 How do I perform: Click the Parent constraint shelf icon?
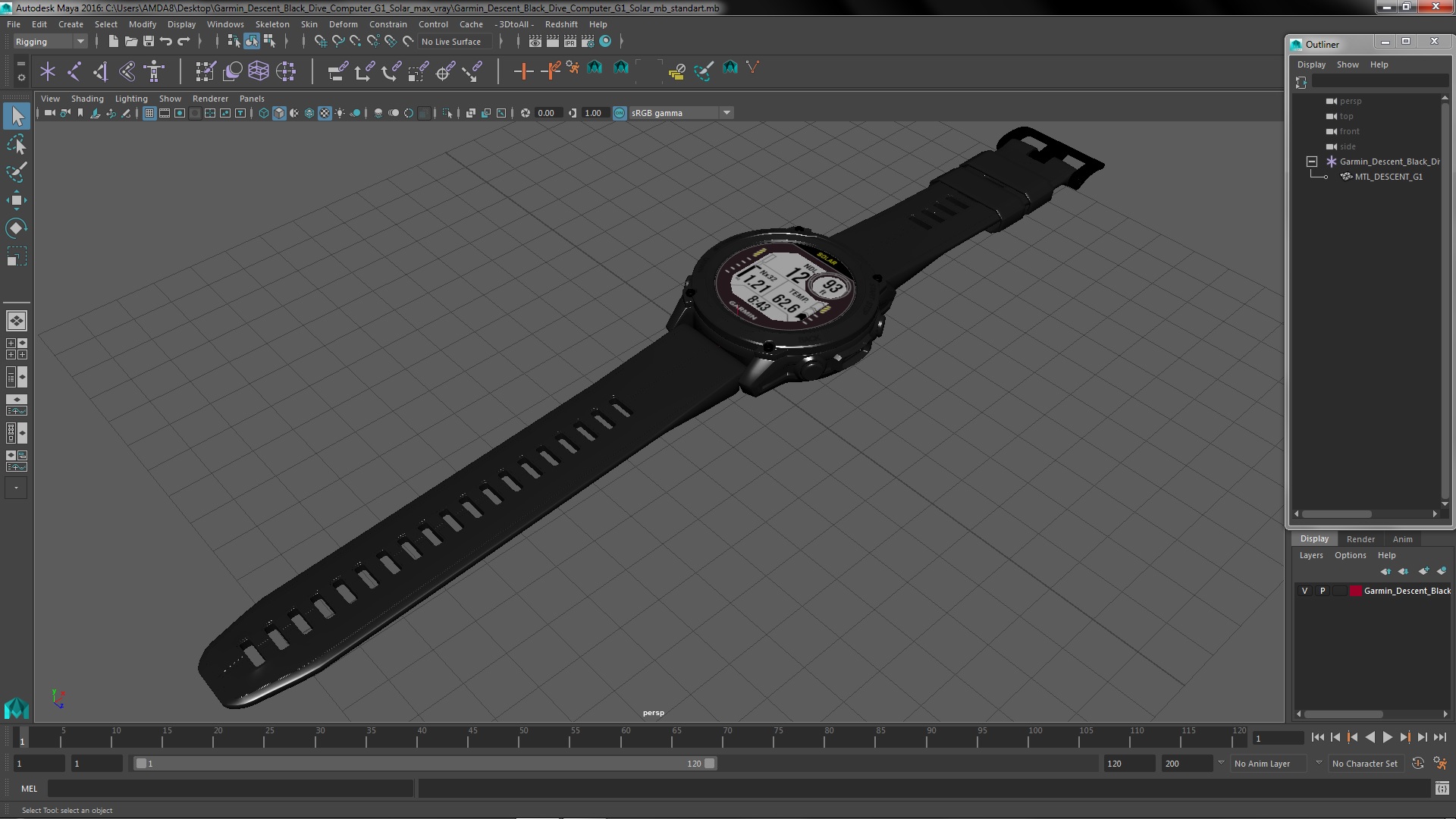337,71
